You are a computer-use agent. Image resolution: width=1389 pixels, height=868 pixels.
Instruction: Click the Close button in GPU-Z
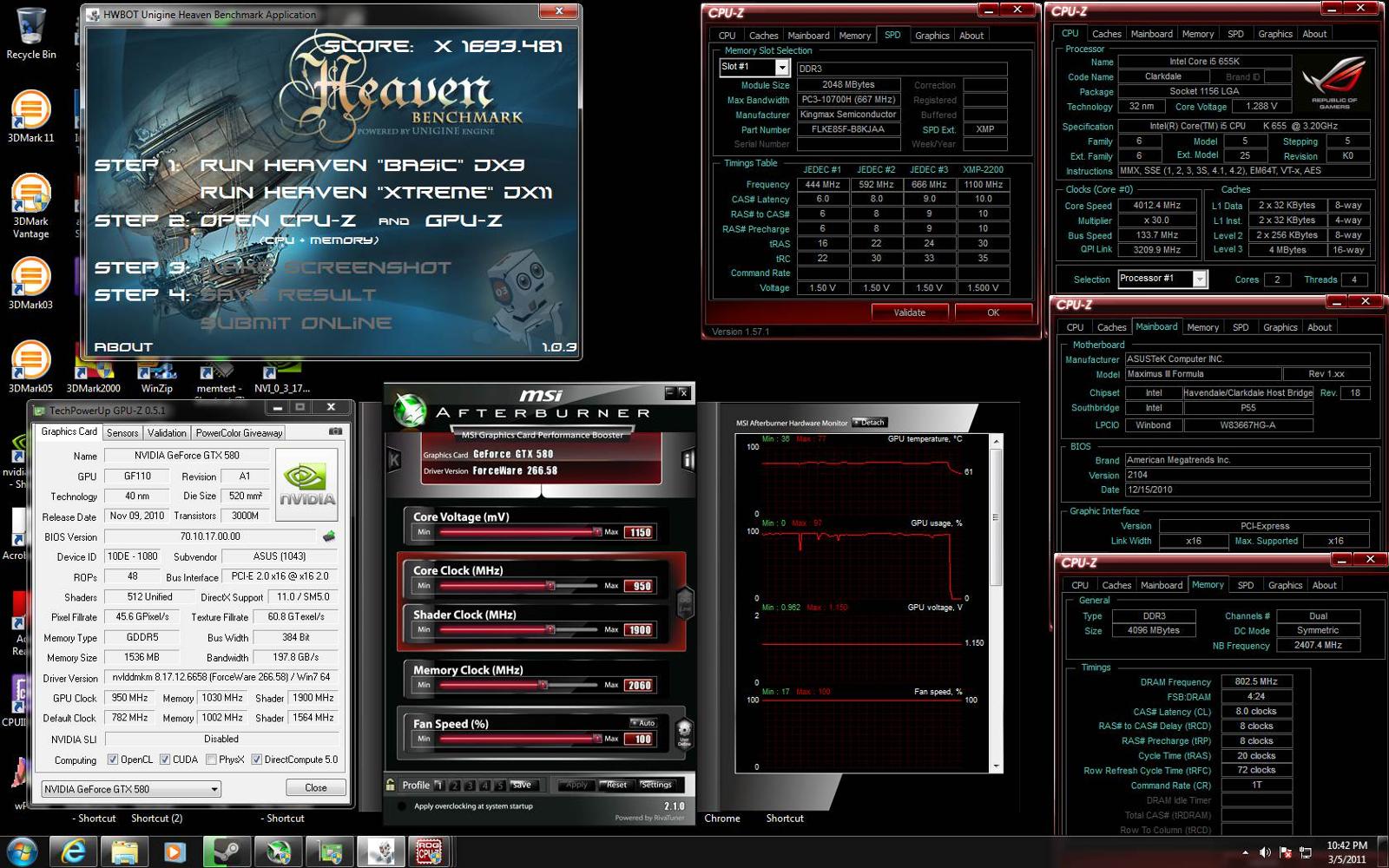316,788
